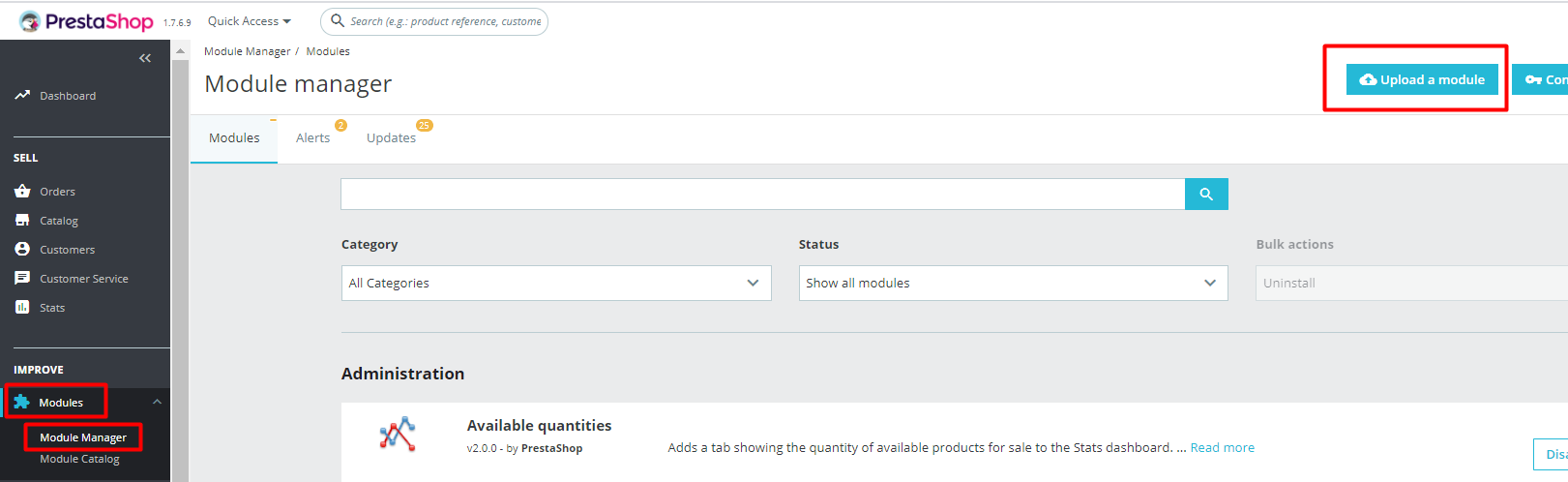
Task: Click the PrestaShop logo
Action: coord(86,21)
